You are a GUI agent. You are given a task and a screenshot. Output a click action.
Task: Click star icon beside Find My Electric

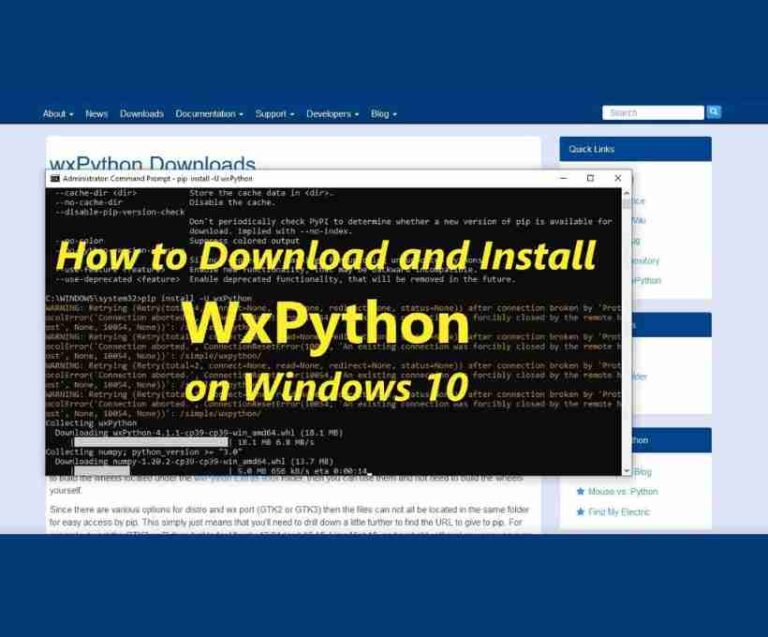tap(580, 512)
